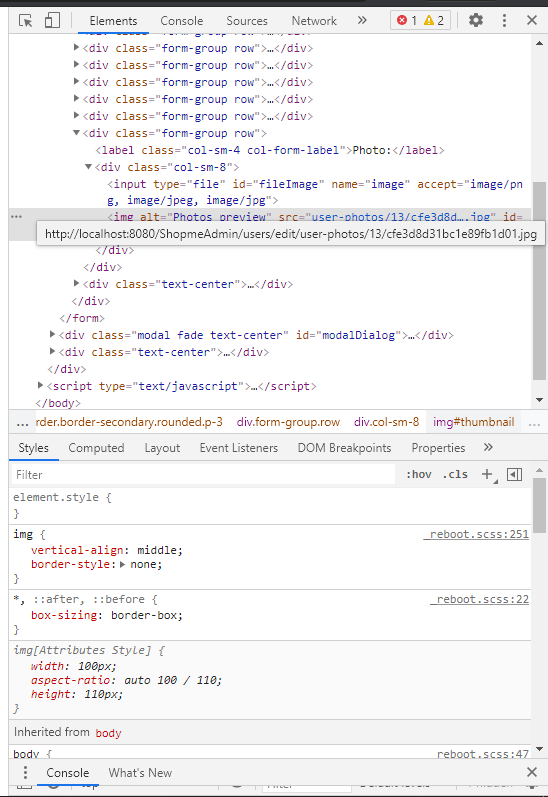Open the selected node's three-dot actions
Viewport: 548px width, 797px height.
(17, 217)
